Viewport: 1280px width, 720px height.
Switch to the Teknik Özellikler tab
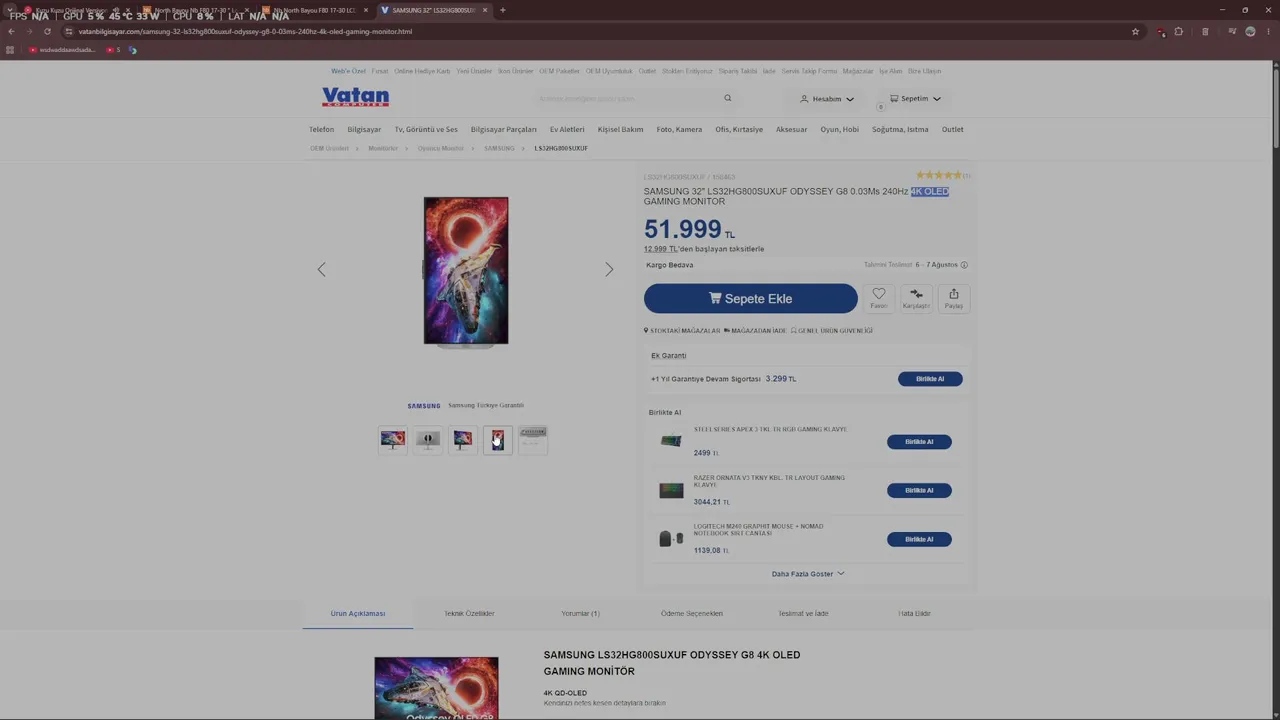(469, 613)
